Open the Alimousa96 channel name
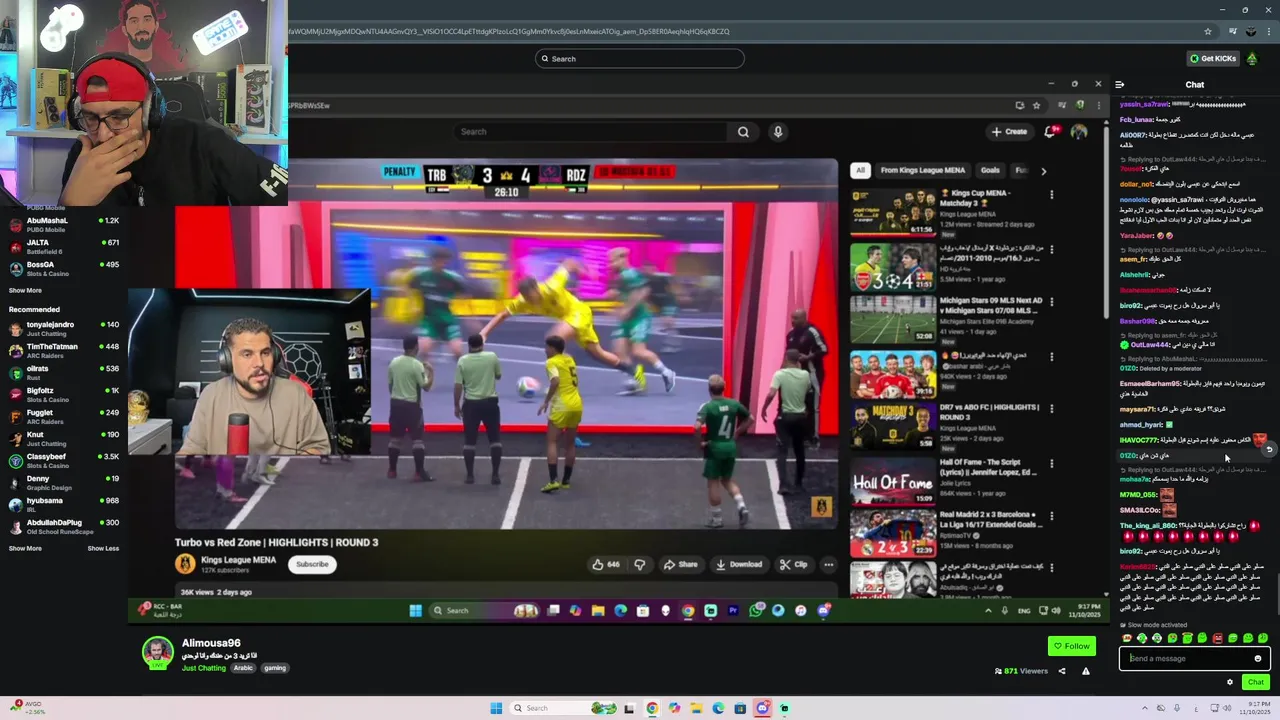Image resolution: width=1280 pixels, height=720 pixels. click(211, 643)
